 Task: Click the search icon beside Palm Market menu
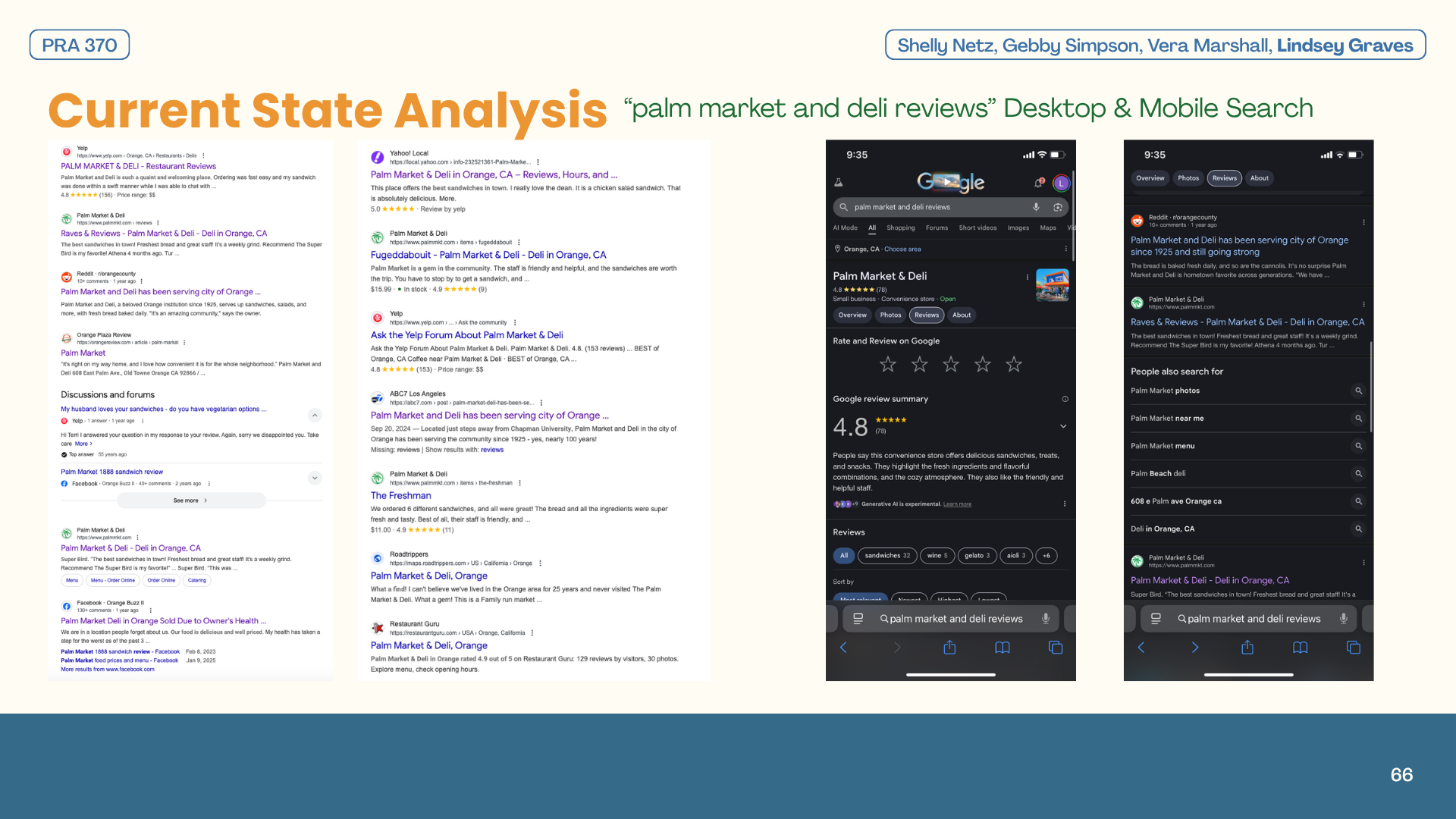click(x=1359, y=446)
